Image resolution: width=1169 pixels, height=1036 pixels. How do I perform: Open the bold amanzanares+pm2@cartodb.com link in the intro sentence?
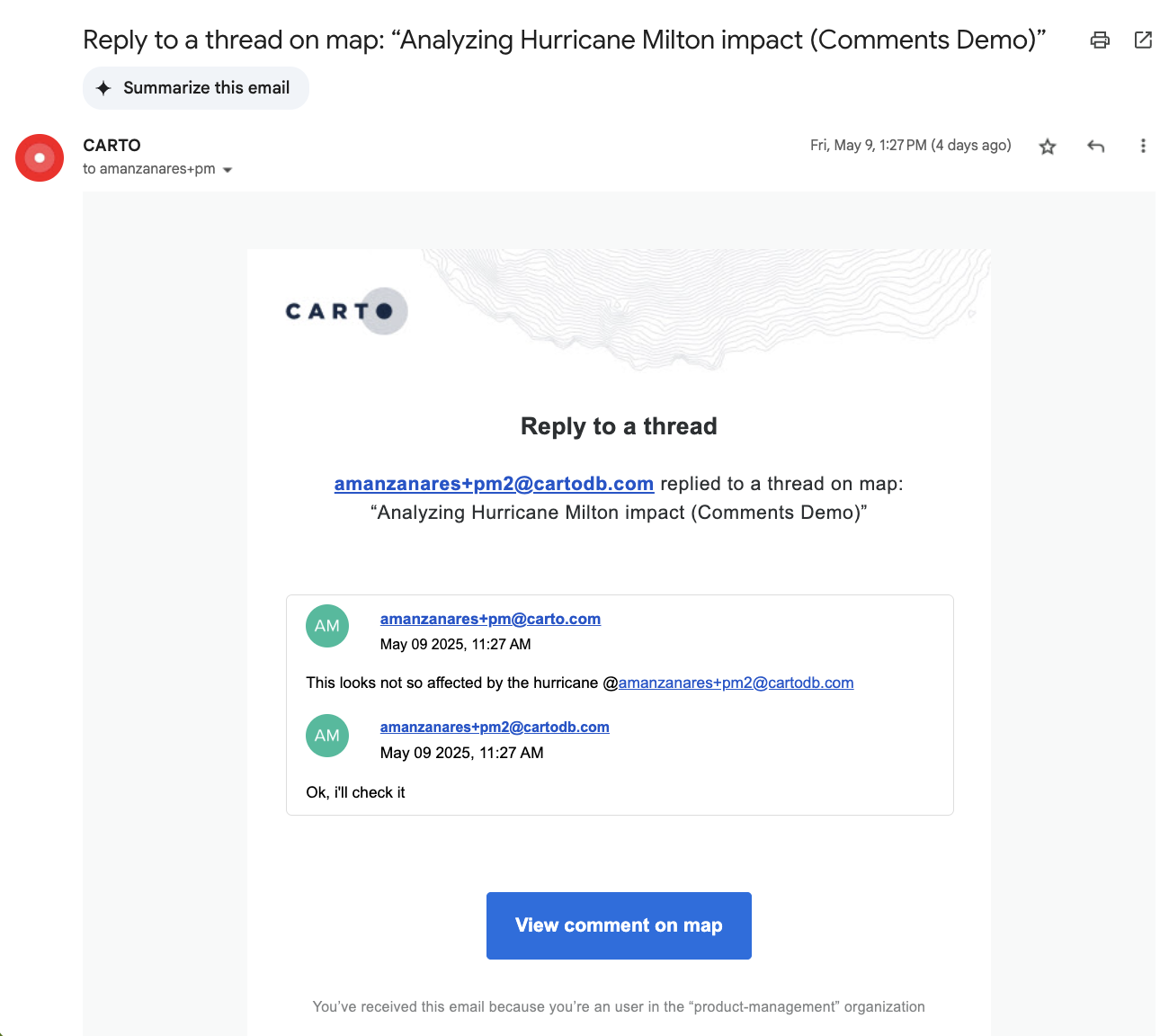pyautogui.click(x=494, y=484)
